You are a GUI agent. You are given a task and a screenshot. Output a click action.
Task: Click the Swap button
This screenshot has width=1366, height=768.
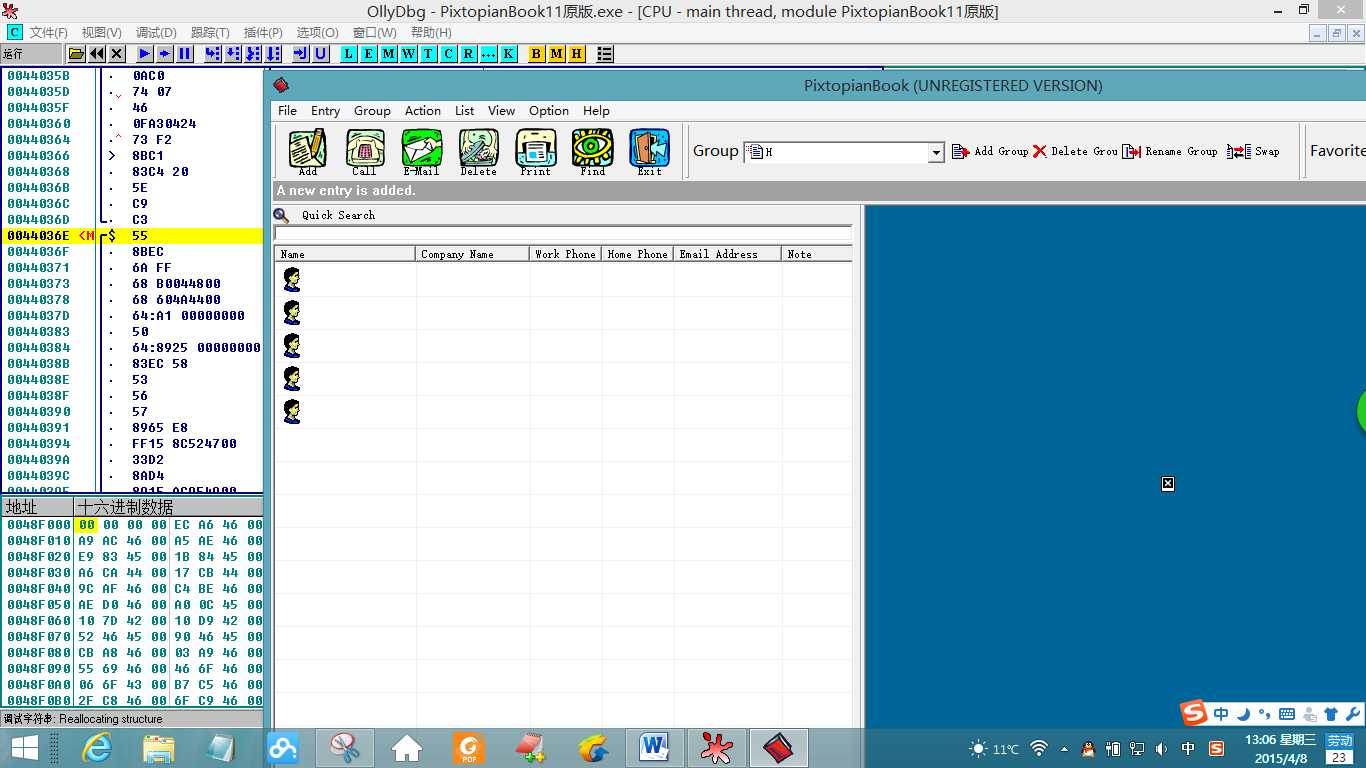pyautogui.click(x=1254, y=151)
